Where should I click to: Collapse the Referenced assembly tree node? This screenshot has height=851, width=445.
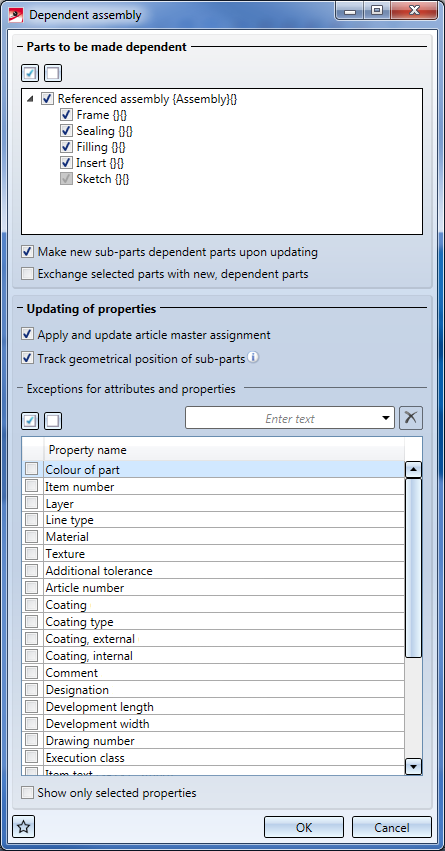(x=29, y=99)
